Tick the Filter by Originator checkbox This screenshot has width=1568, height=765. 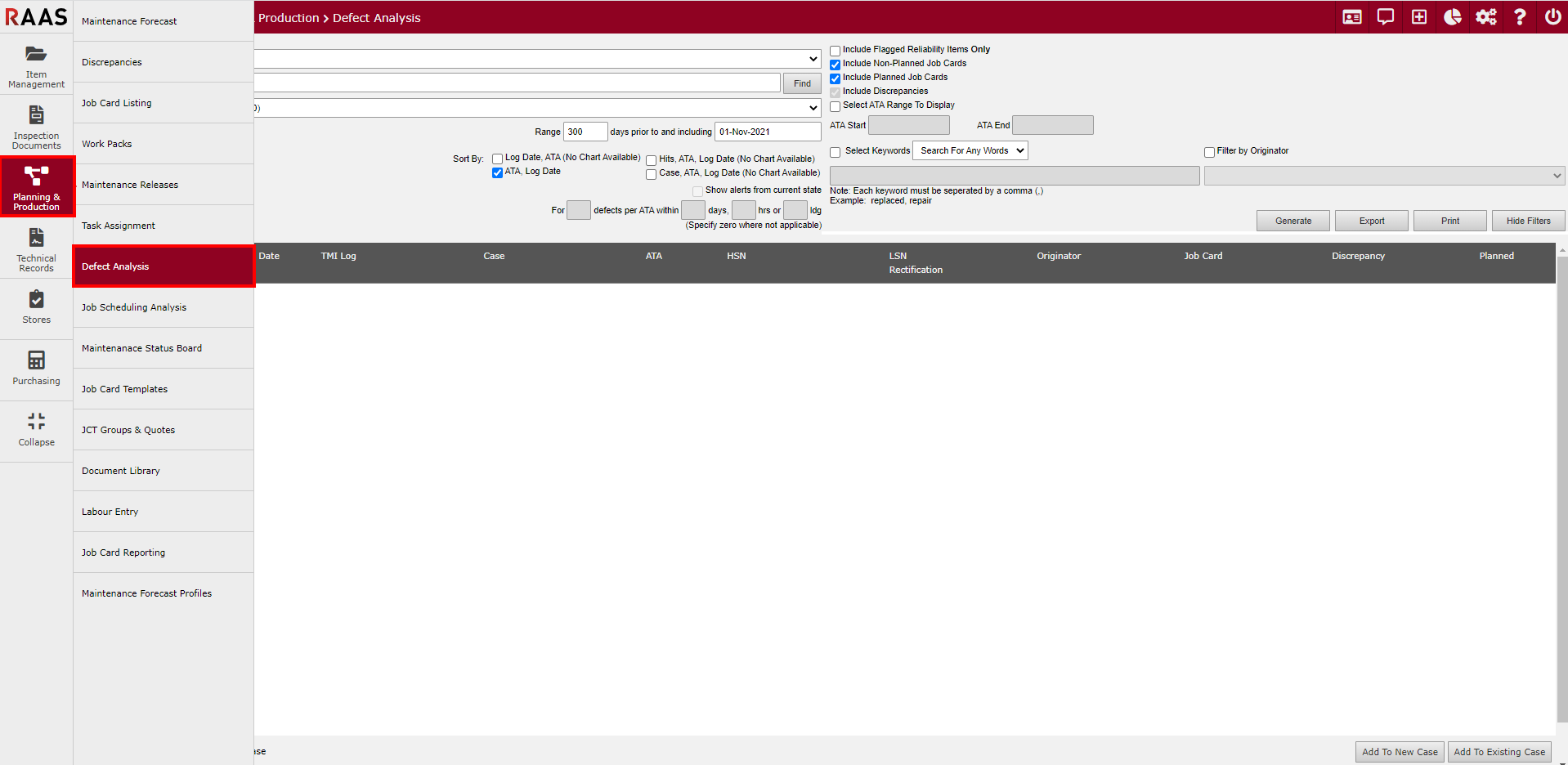1209,152
